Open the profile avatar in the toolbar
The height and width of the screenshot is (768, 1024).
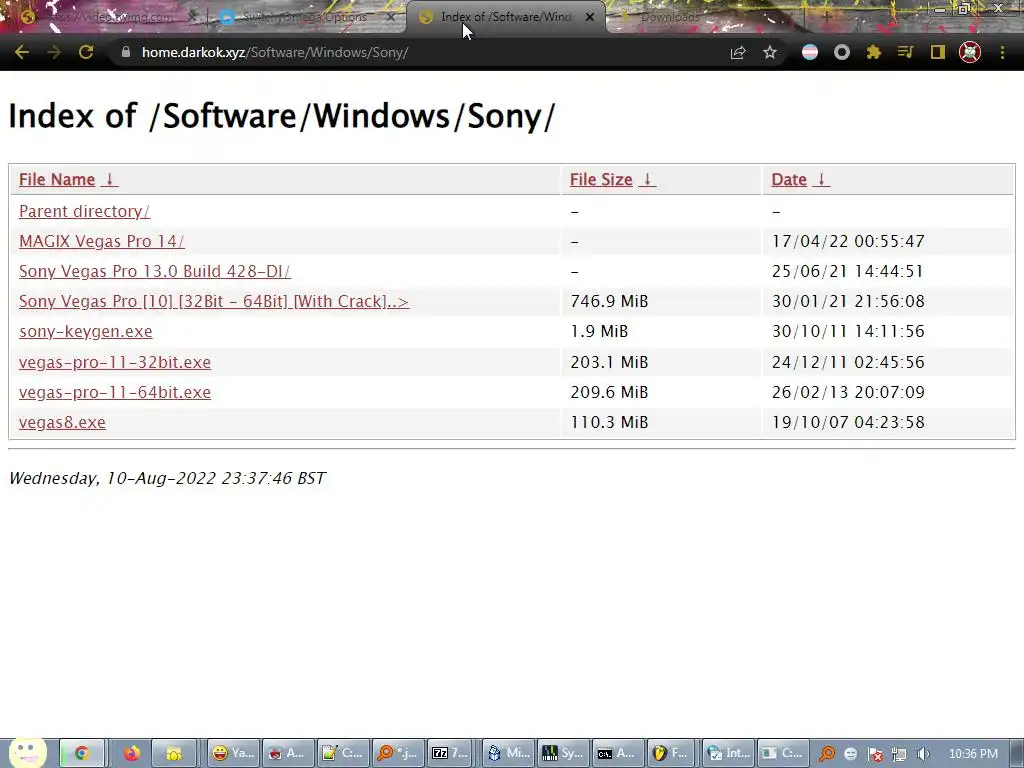(x=970, y=52)
